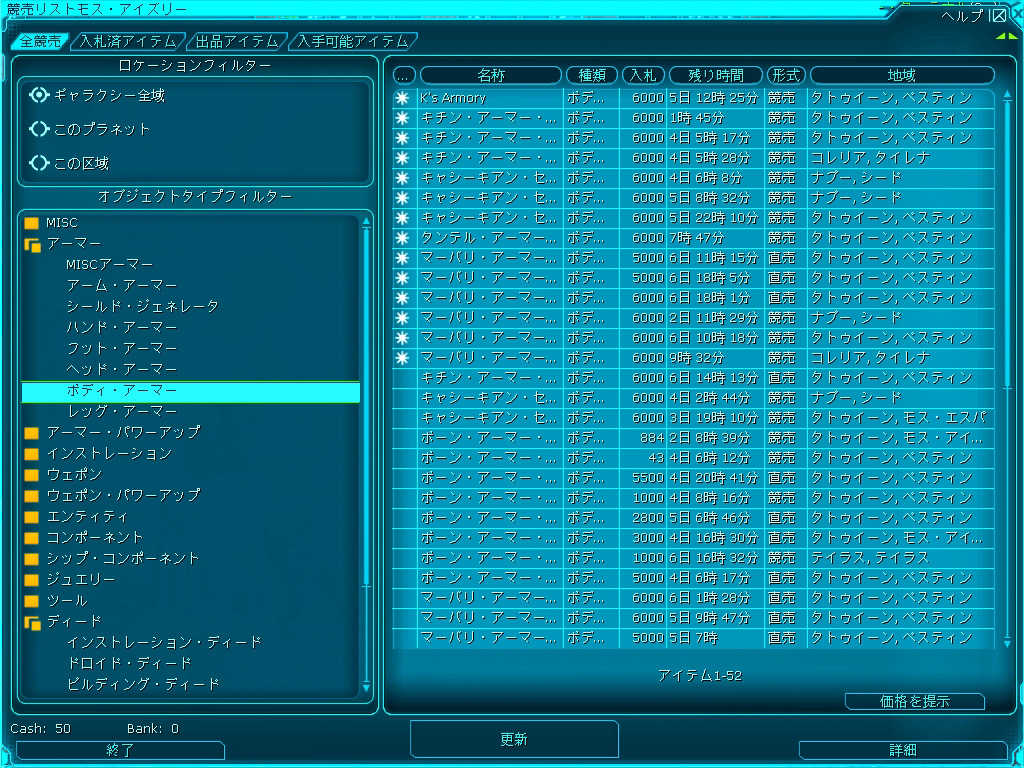
Task: Open the 入手可能アイテム tab
Action: [x=353, y=41]
